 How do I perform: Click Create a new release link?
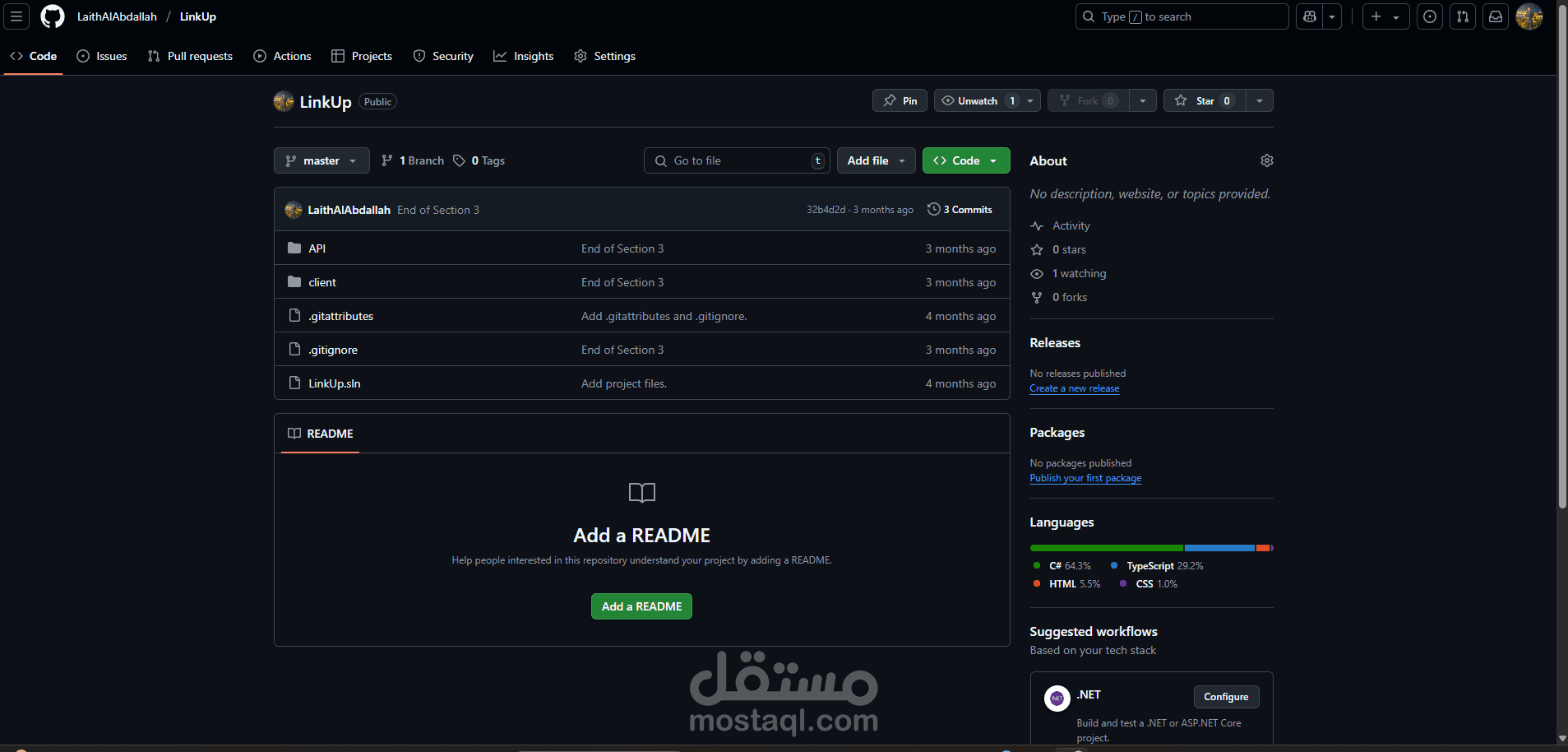[x=1075, y=388]
